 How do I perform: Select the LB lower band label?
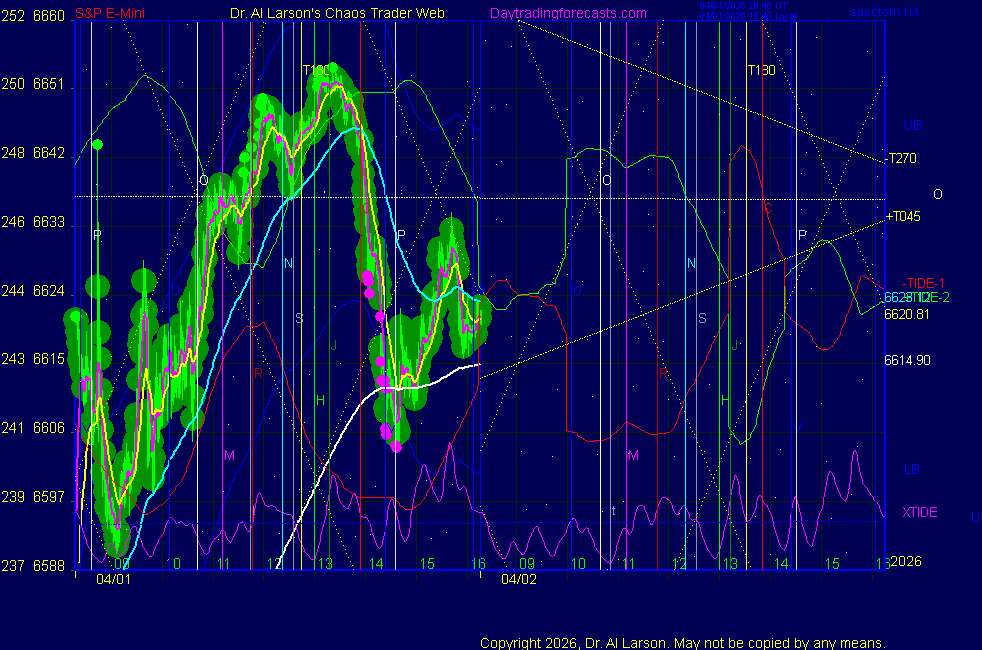coord(912,469)
